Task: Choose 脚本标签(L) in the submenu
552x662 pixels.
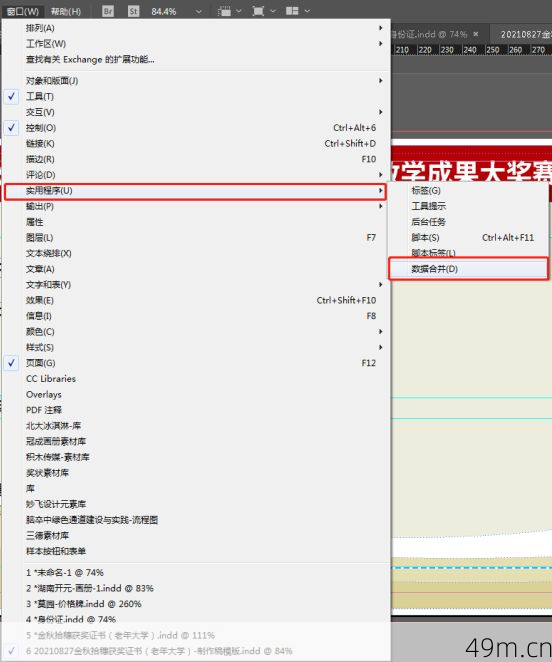Action: (468, 252)
